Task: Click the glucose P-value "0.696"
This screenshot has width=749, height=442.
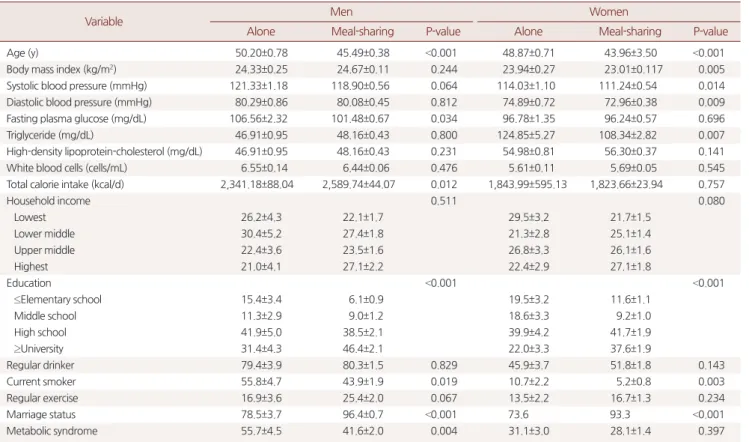Action: (711, 119)
